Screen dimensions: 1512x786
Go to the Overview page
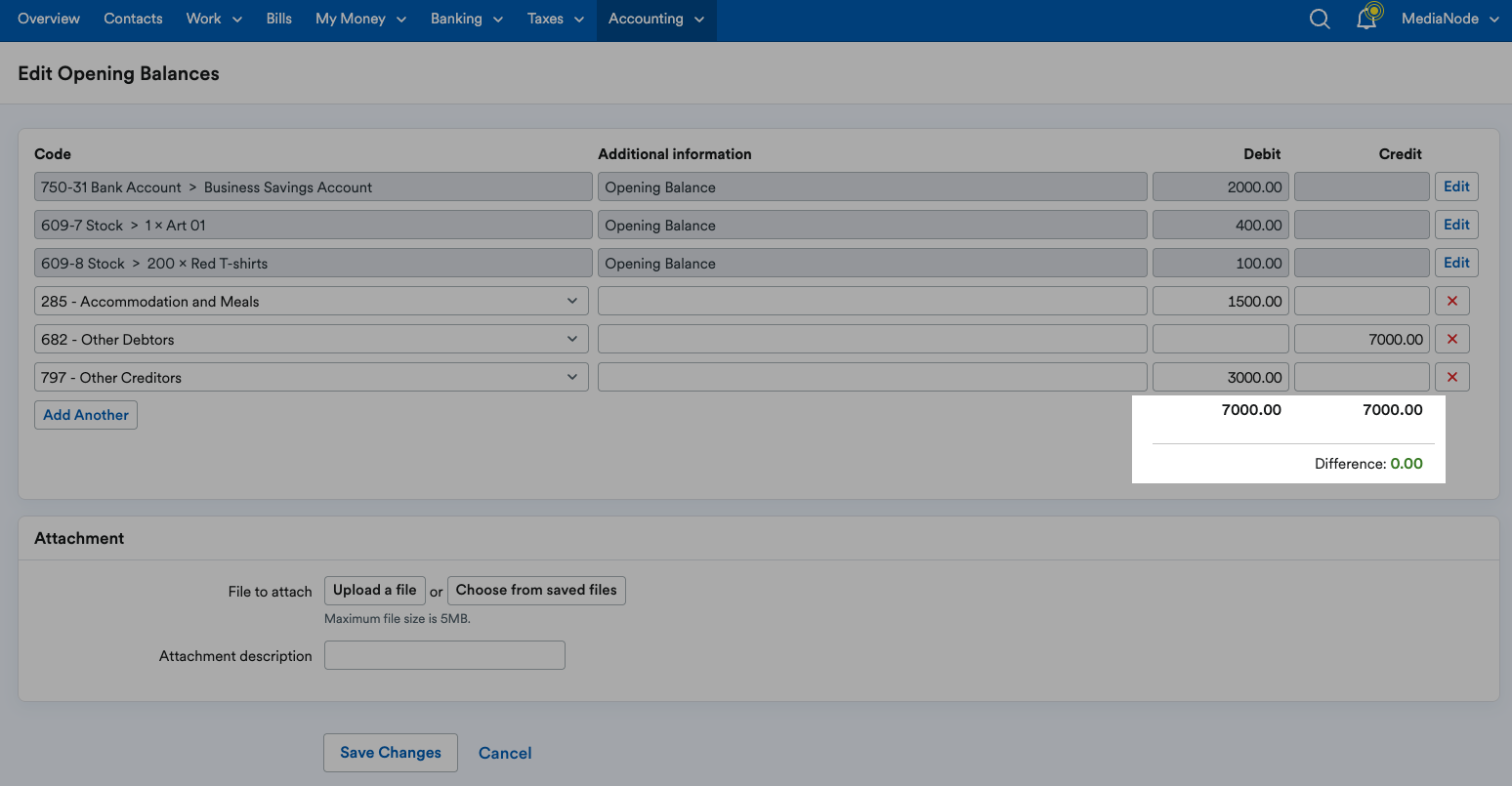[49, 19]
